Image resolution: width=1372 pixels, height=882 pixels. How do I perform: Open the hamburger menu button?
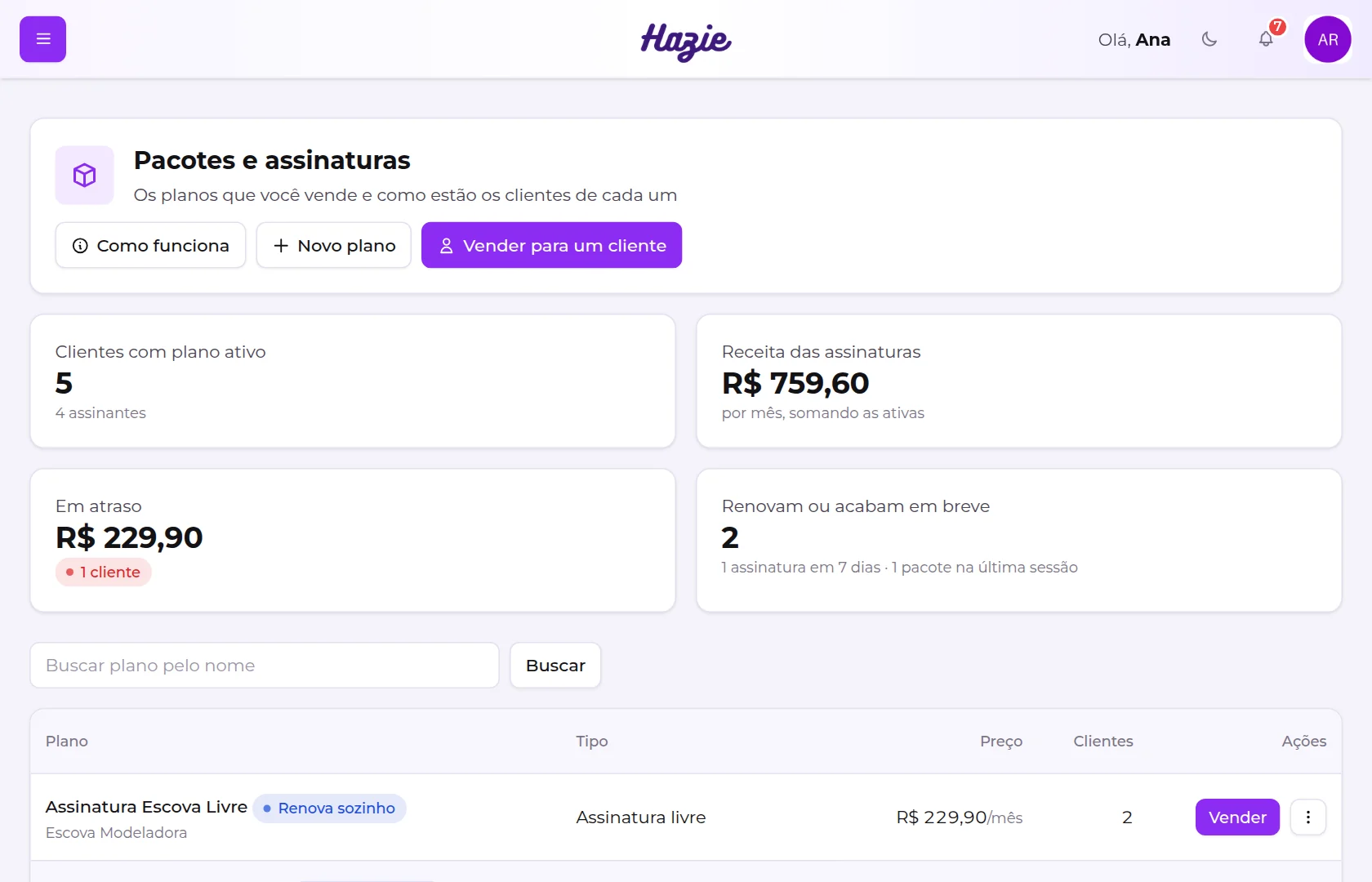42,39
